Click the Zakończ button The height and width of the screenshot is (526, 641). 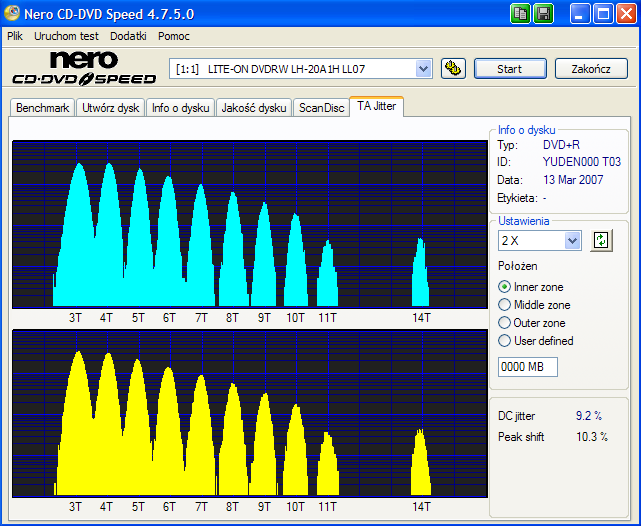[591, 69]
